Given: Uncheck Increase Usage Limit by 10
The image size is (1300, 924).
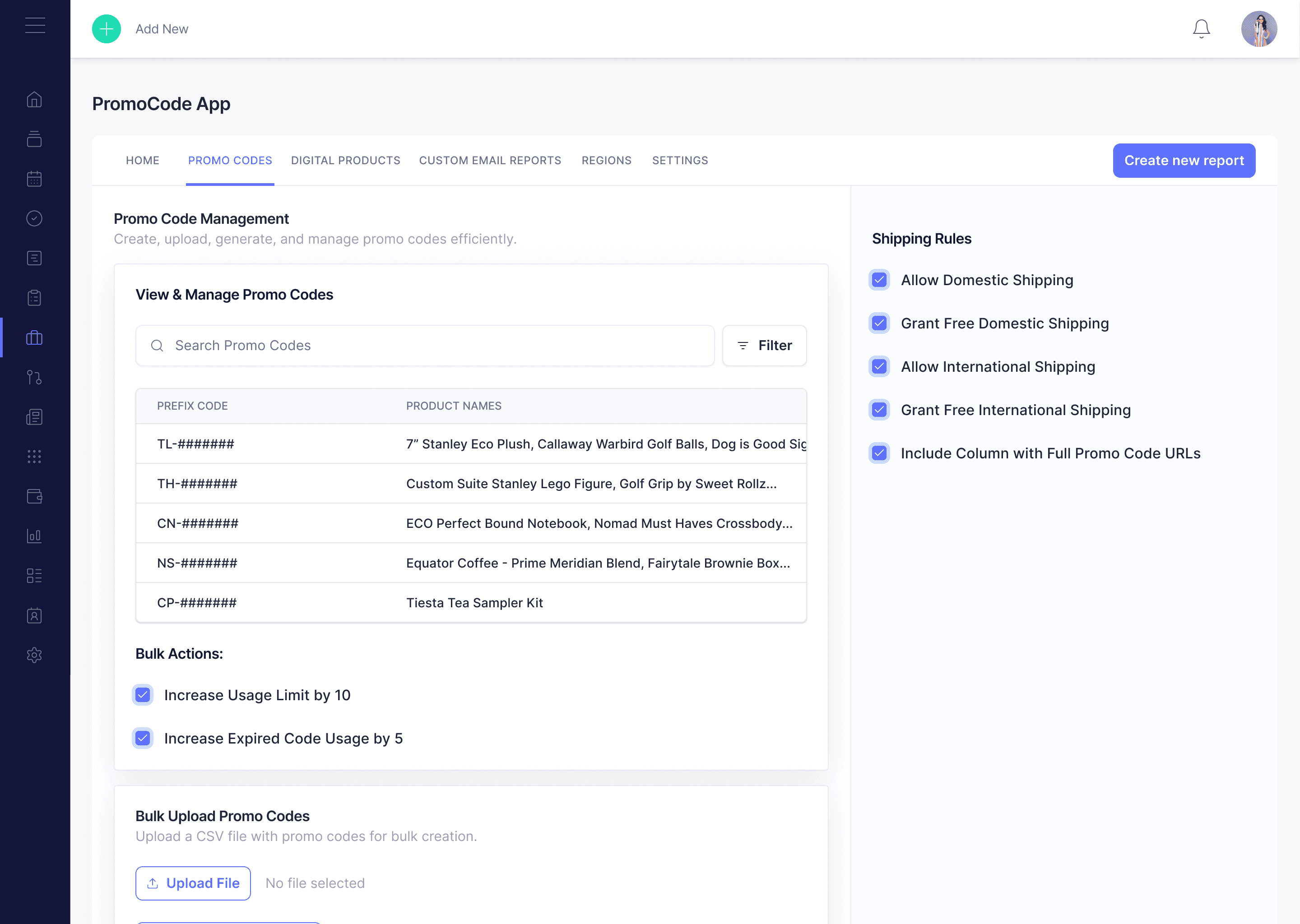Looking at the screenshot, I should click(x=142, y=695).
